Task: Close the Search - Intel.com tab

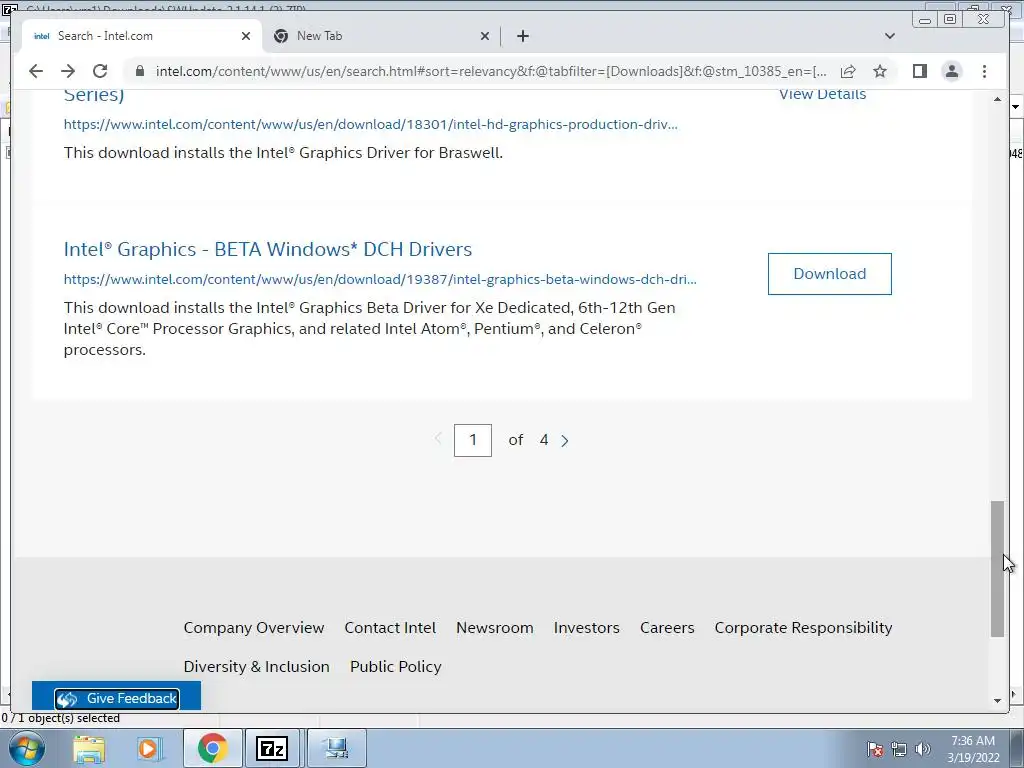Action: (246, 36)
